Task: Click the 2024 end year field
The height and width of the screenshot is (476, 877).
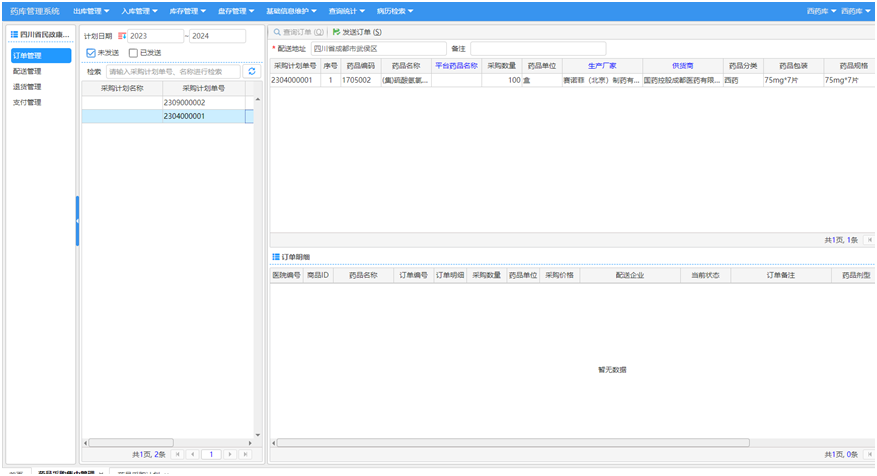Action: click(x=218, y=36)
